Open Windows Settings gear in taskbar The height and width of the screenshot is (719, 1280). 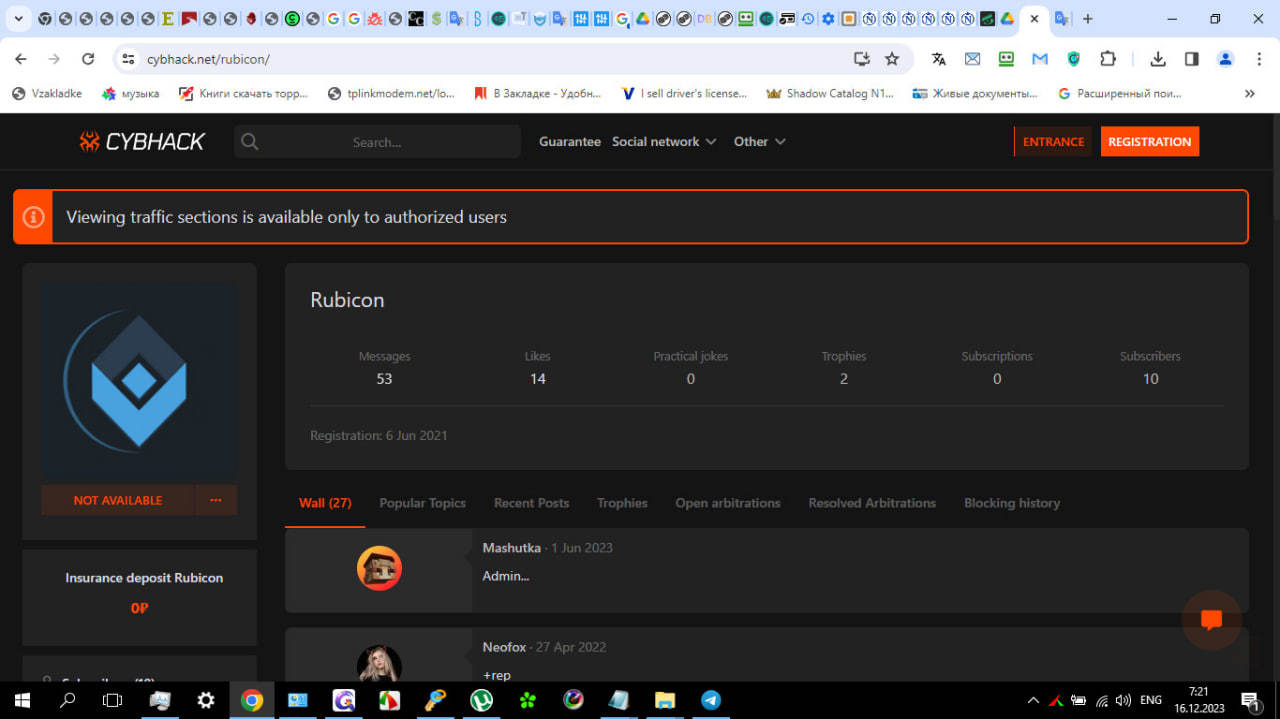point(206,700)
